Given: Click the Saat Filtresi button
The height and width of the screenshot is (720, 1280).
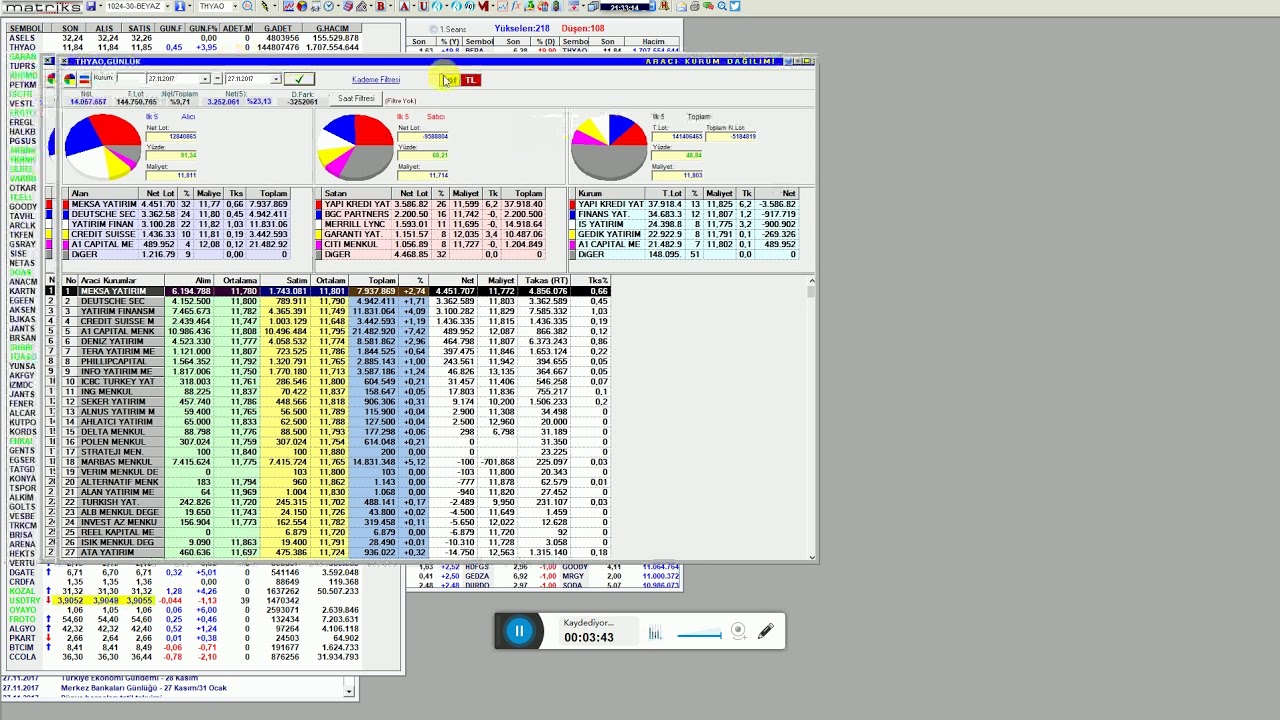Looking at the screenshot, I should pos(356,98).
